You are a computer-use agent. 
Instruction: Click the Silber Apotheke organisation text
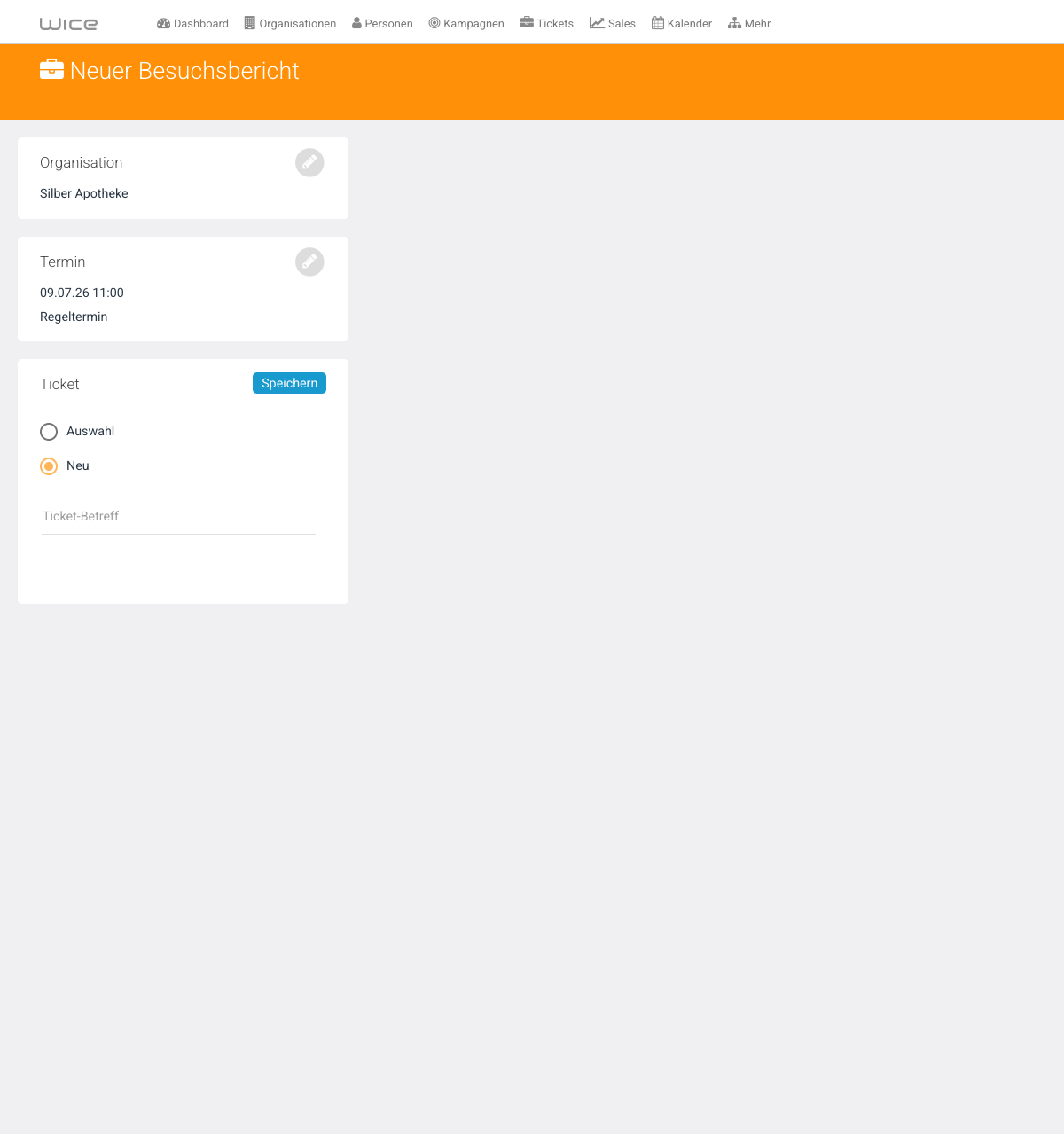(84, 193)
